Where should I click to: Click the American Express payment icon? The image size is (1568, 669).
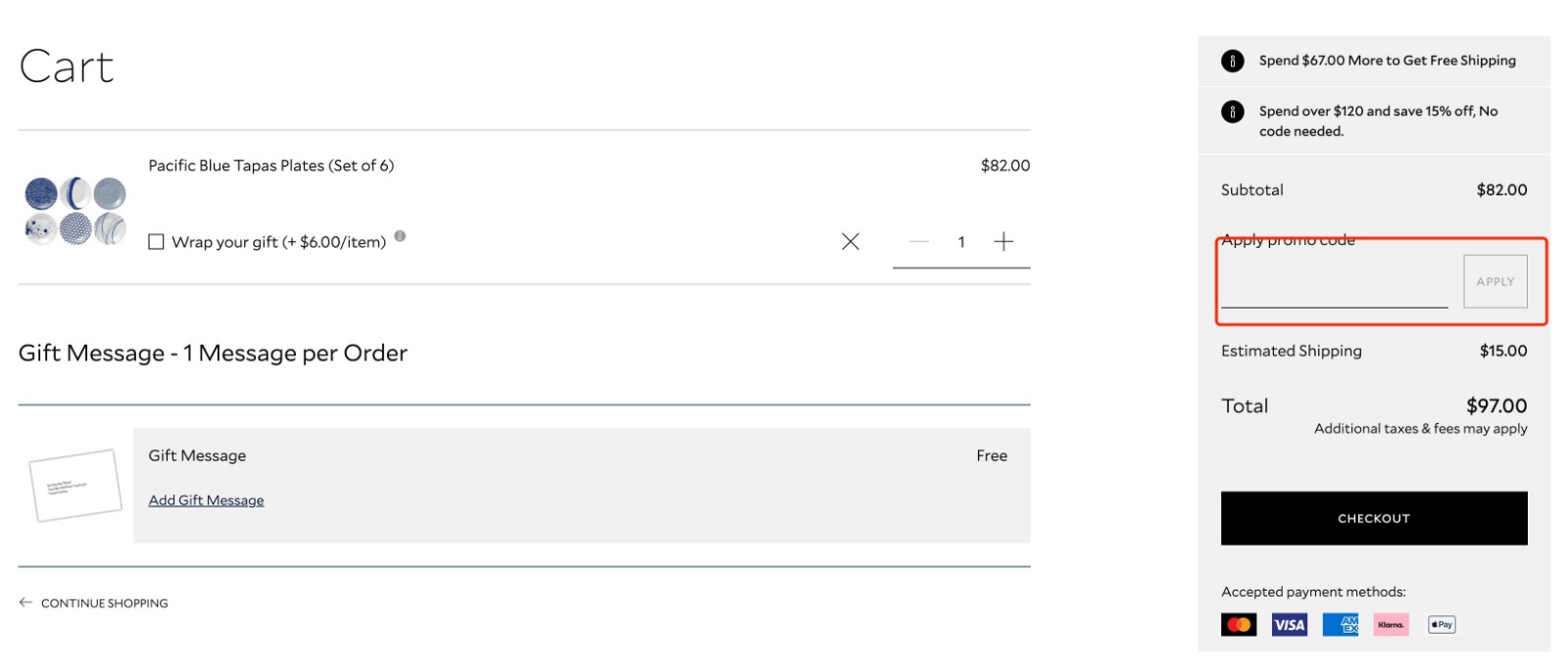[x=1340, y=625]
